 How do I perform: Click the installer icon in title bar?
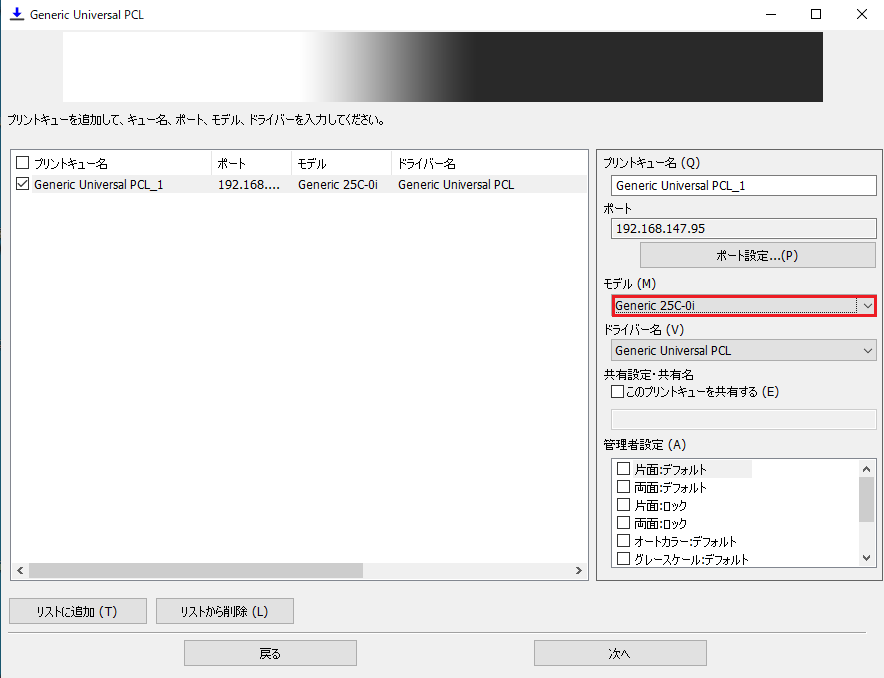click(x=16, y=15)
